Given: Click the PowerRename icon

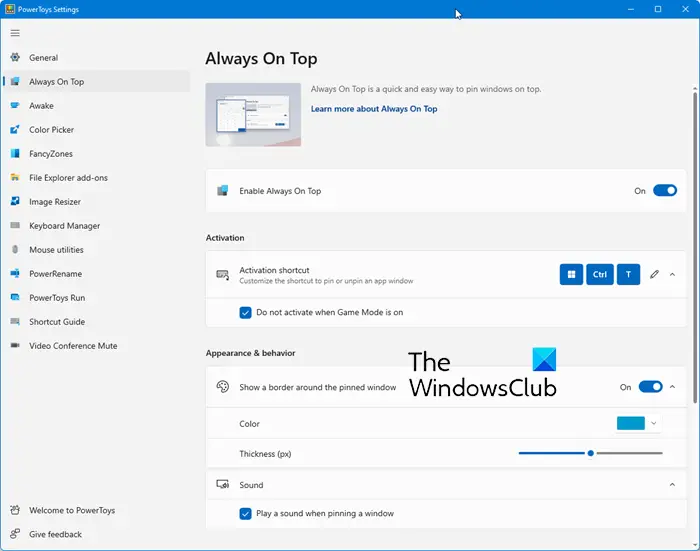Looking at the screenshot, I should click(x=15, y=273).
